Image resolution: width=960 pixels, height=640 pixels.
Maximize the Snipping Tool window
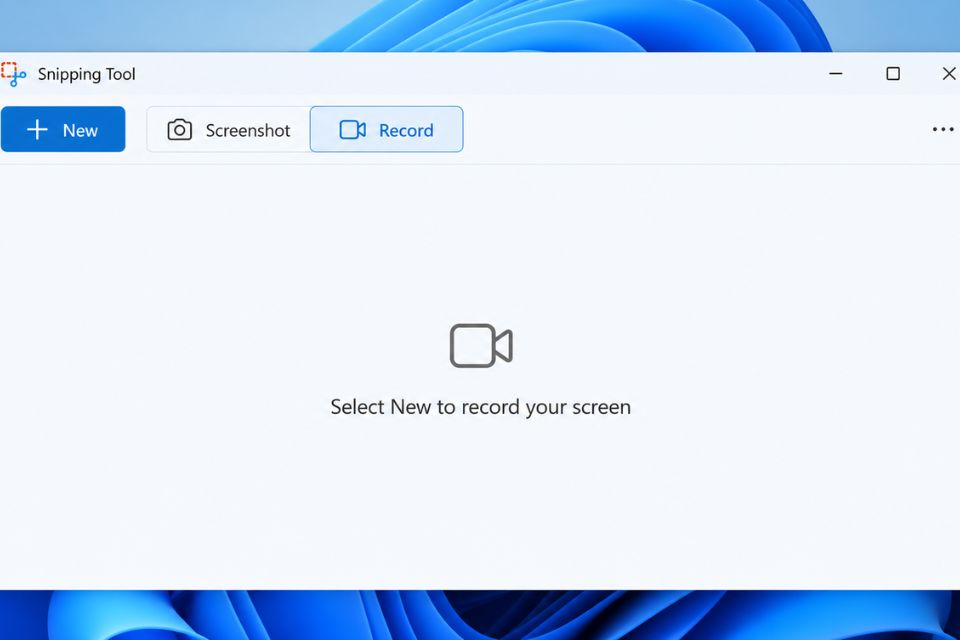[x=893, y=73]
